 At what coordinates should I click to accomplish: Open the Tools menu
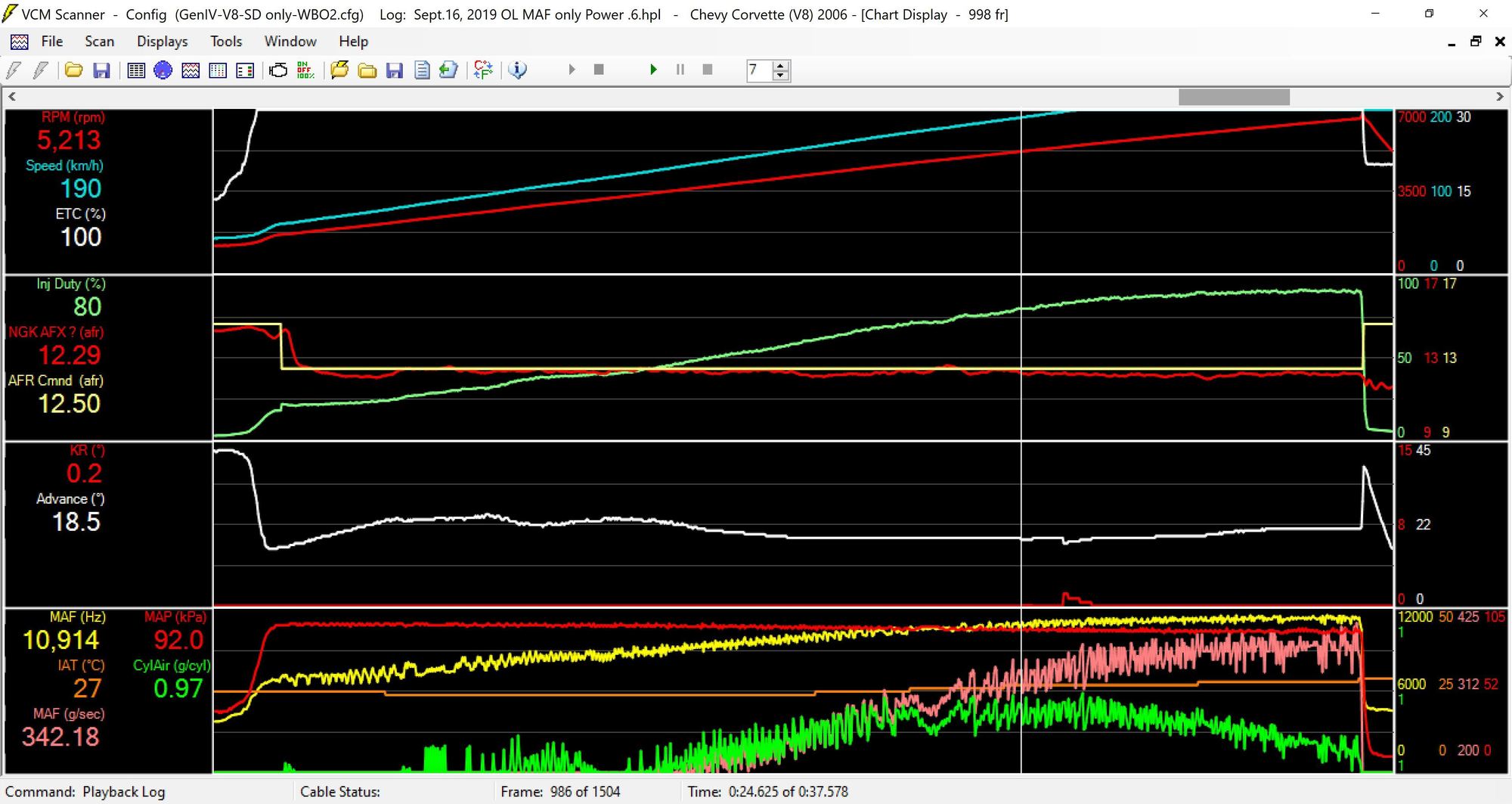click(x=226, y=42)
